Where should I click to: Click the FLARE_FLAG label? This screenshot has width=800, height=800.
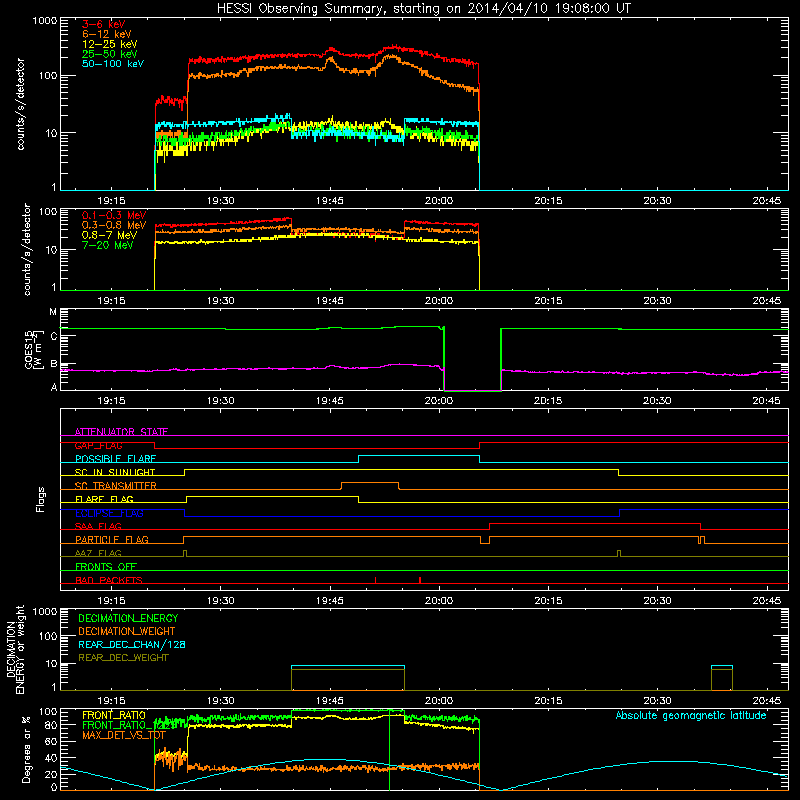pyautogui.click(x=104, y=499)
